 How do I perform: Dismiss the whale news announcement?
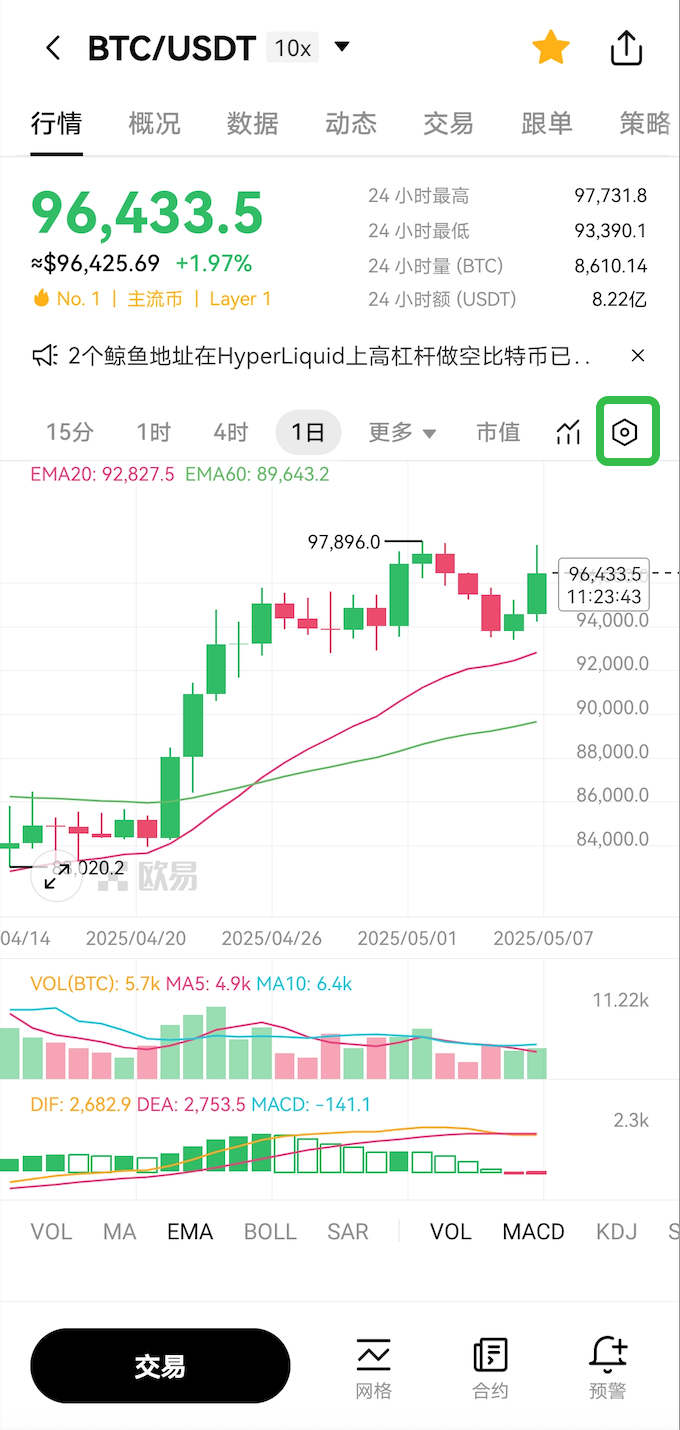coord(638,355)
